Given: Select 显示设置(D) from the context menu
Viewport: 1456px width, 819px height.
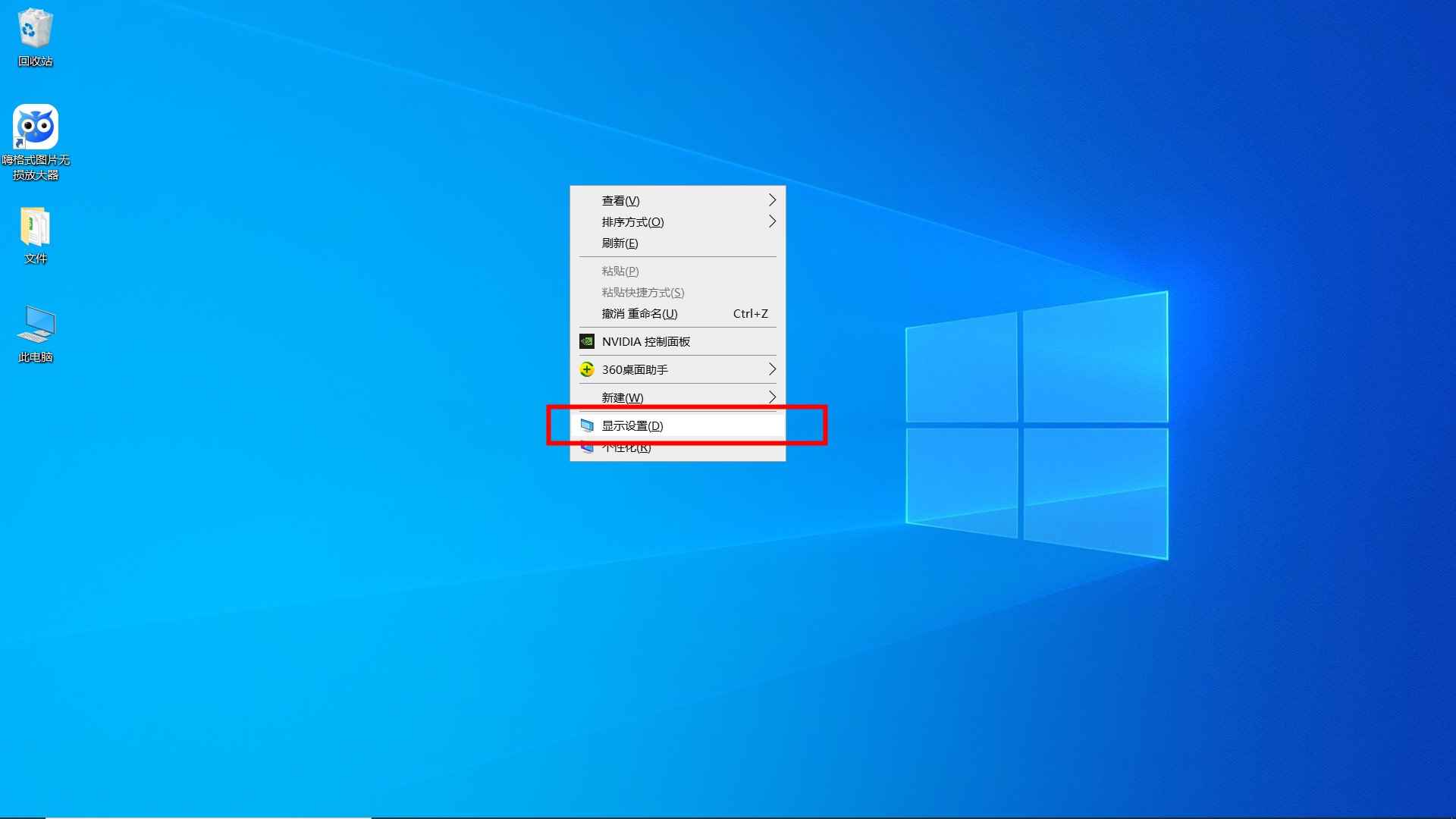Looking at the screenshot, I should 632,425.
